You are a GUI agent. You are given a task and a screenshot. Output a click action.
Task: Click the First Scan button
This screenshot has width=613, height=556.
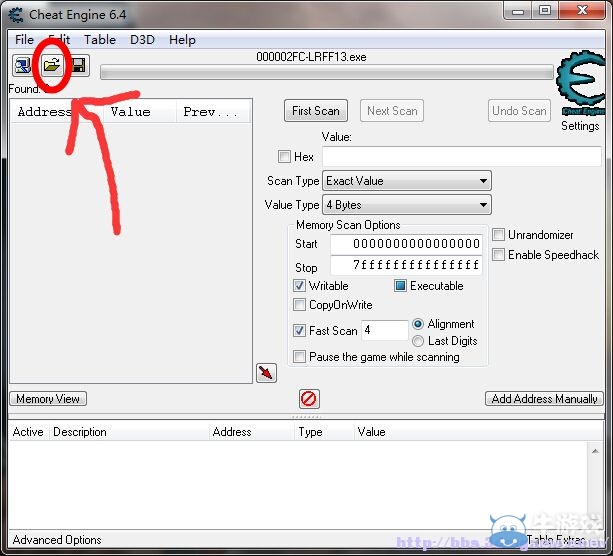click(x=316, y=111)
